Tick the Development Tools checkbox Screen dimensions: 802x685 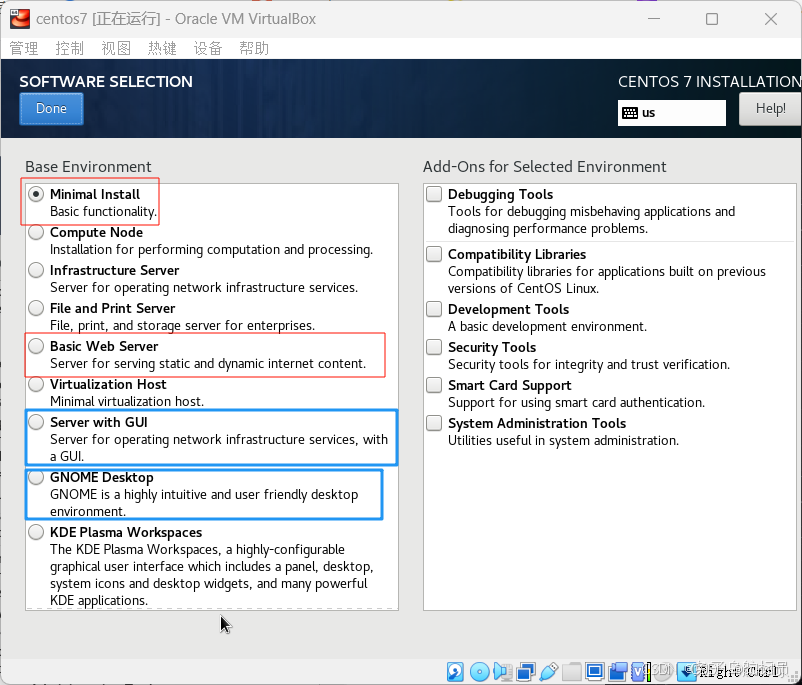coord(434,309)
